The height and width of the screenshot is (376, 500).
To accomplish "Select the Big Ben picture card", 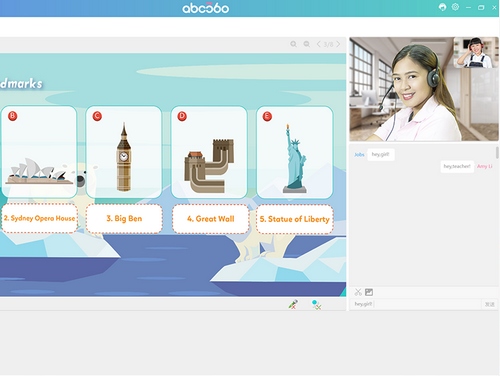I will [x=124, y=152].
